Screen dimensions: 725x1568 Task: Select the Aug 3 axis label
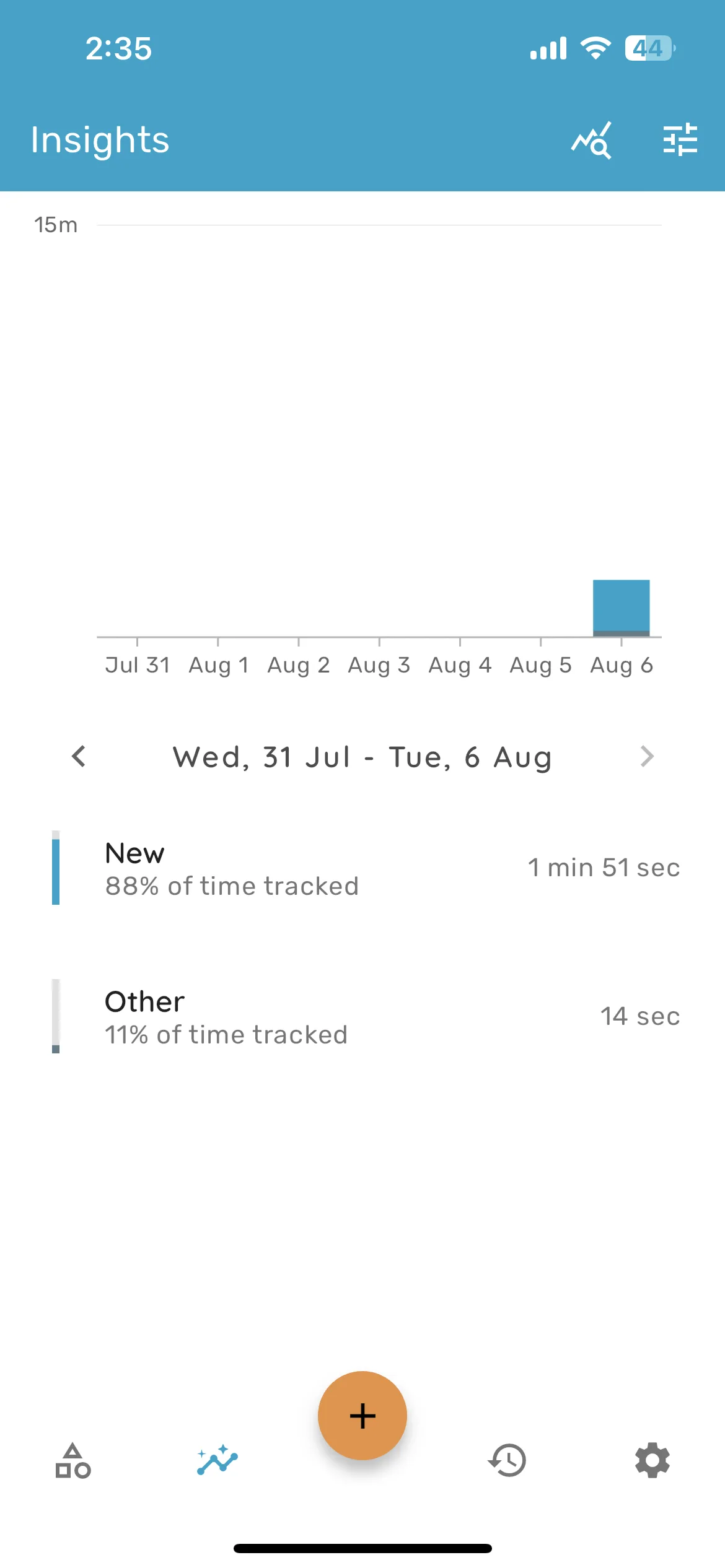point(379,665)
